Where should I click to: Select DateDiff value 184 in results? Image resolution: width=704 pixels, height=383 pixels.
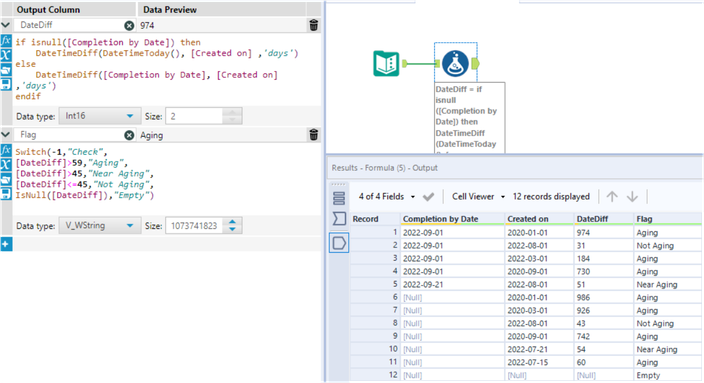tap(603, 259)
